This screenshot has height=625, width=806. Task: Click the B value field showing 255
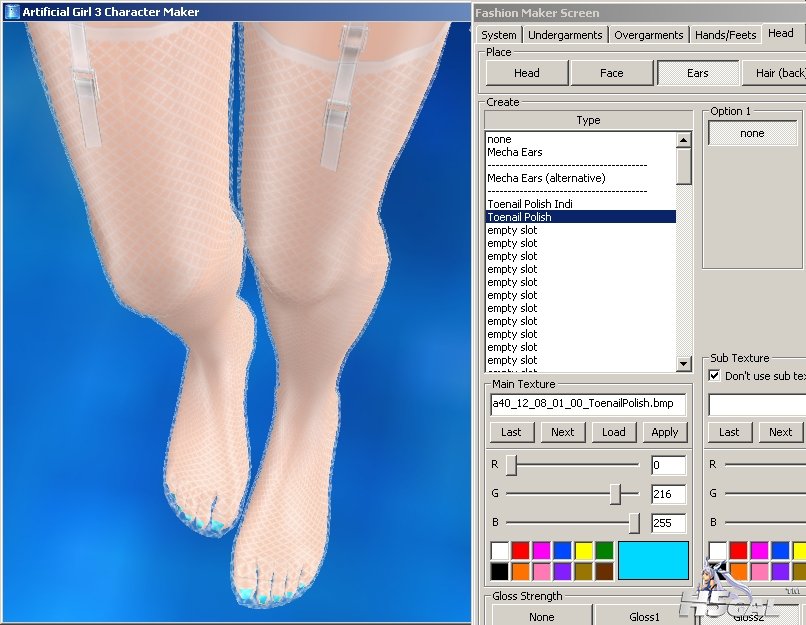668,523
